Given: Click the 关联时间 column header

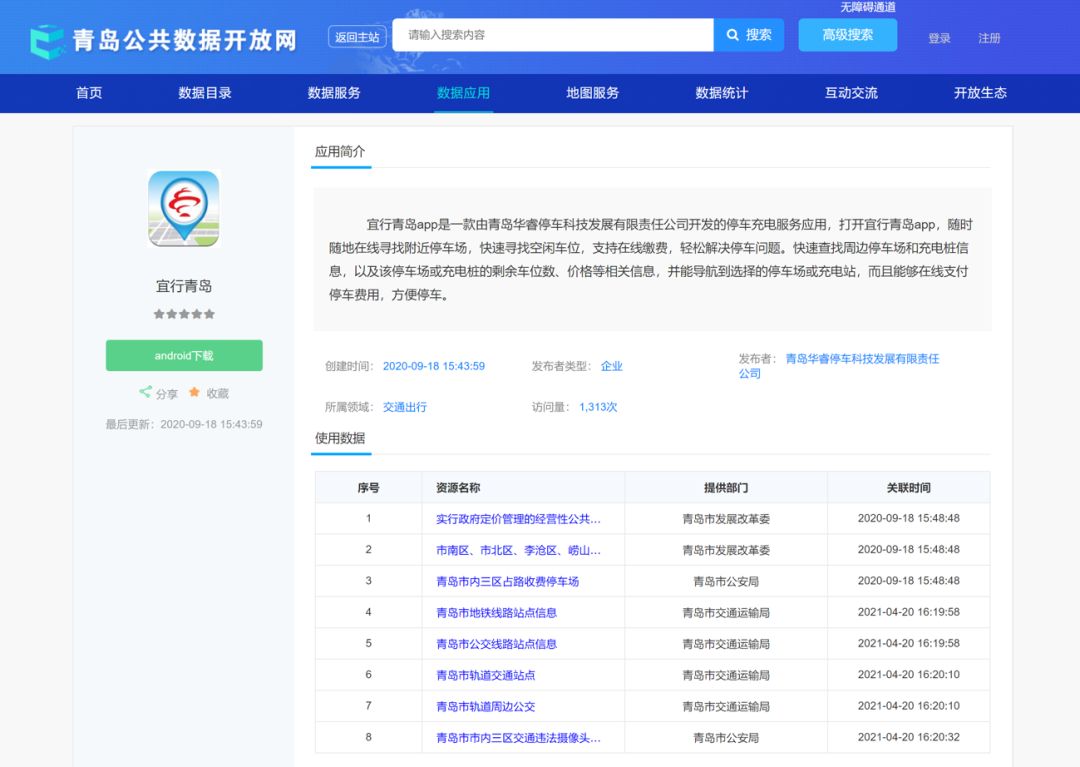Looking at the screenshot, I should click(x=908, y=487).
